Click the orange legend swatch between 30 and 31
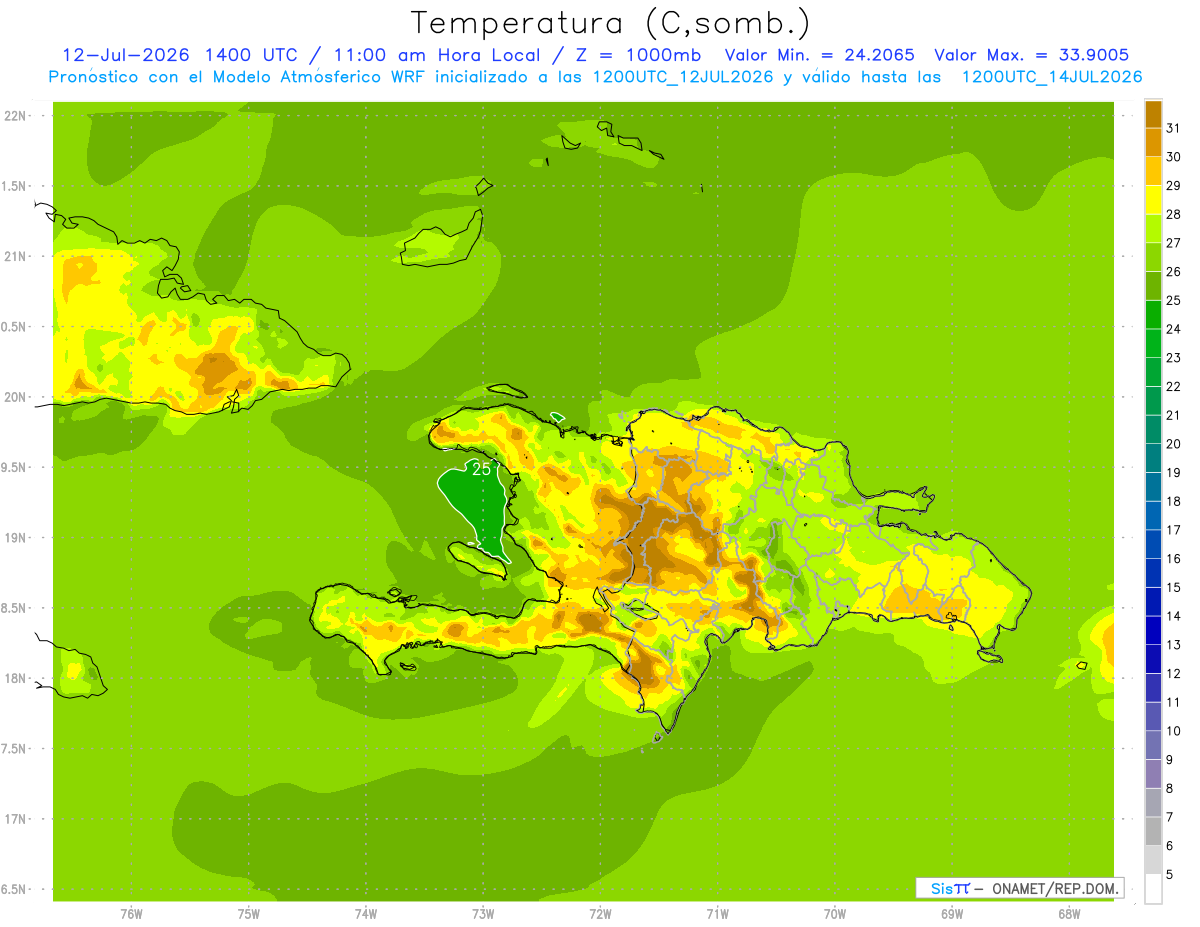The height and width of the screenshot is (927, 1200). [1153, 142]
